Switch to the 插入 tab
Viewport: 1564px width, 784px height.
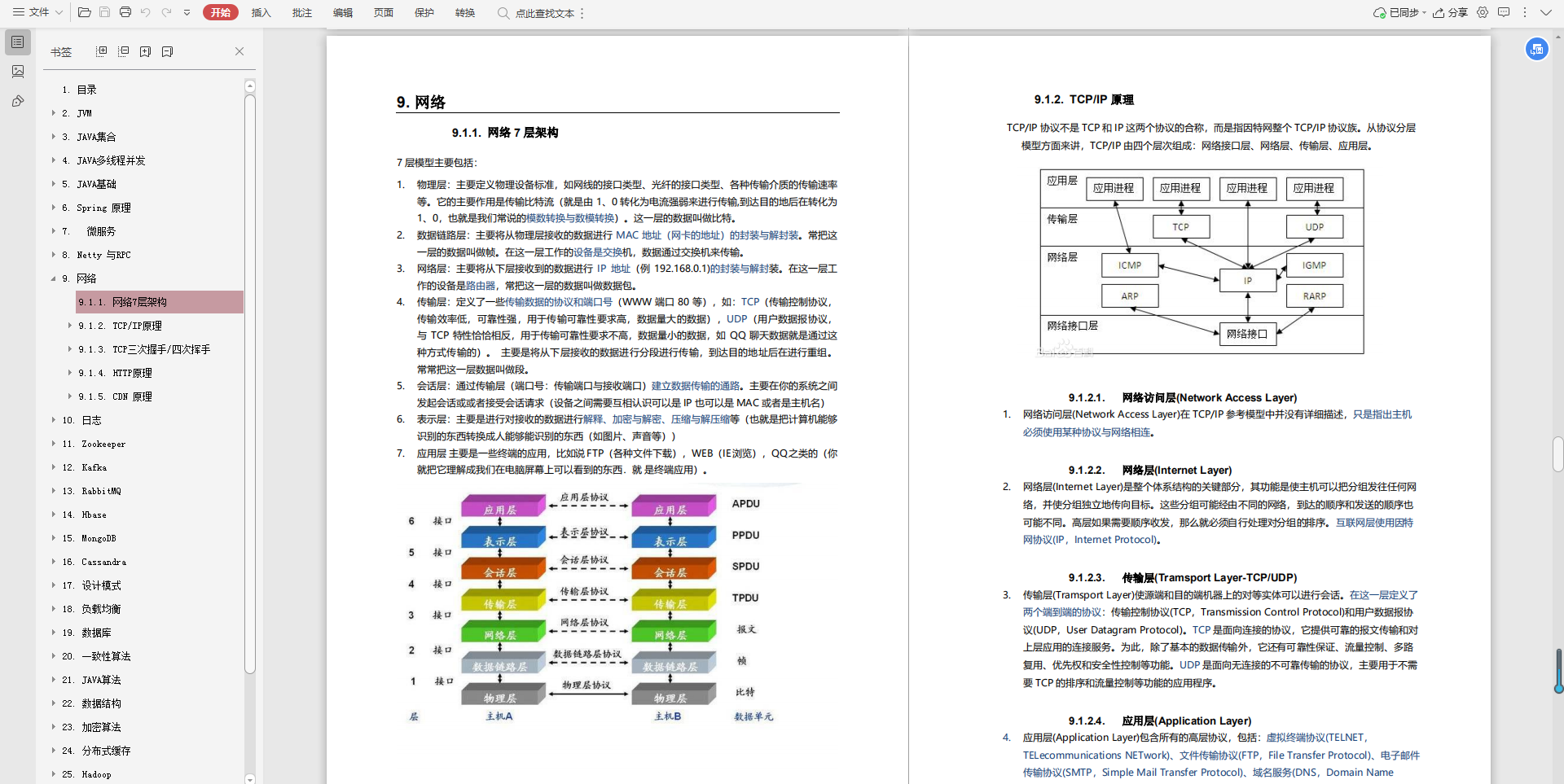tap(261, 13)
